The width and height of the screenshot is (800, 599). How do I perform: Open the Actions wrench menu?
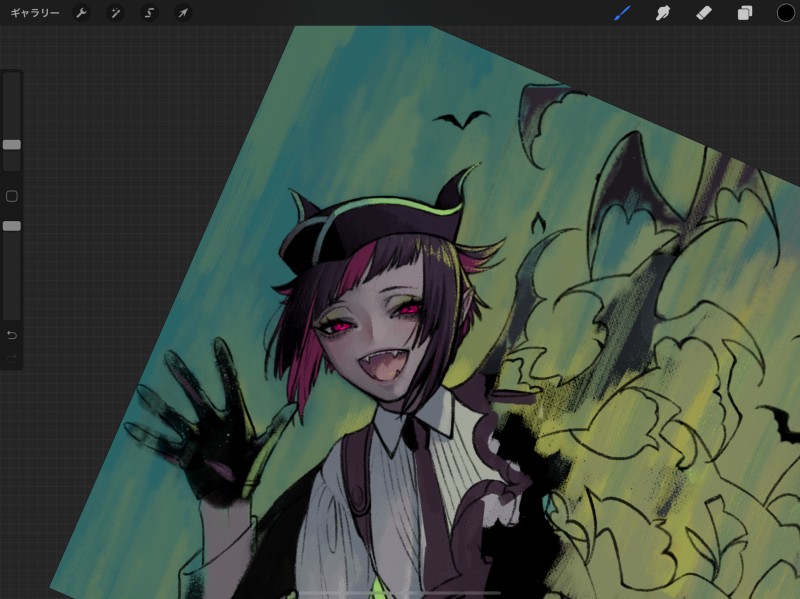[x=82, y=13]
